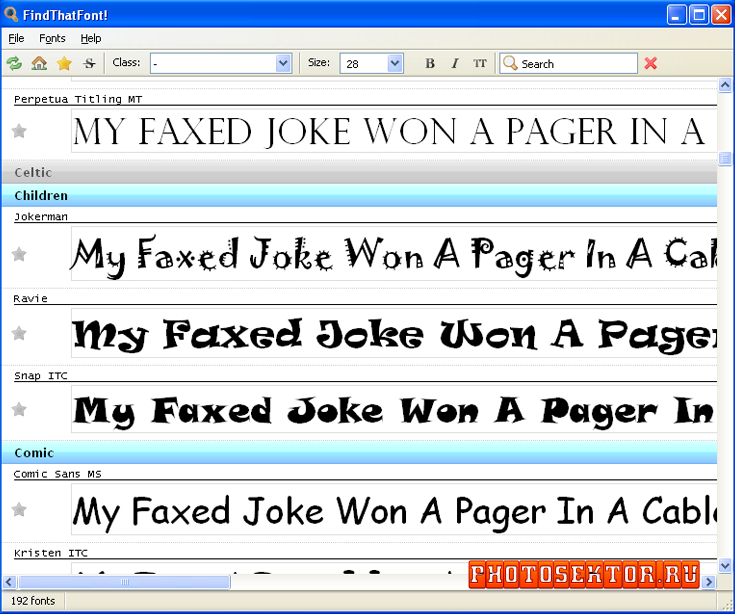
Task: Click the Size value field showing 28
Action: click(365, 63)
